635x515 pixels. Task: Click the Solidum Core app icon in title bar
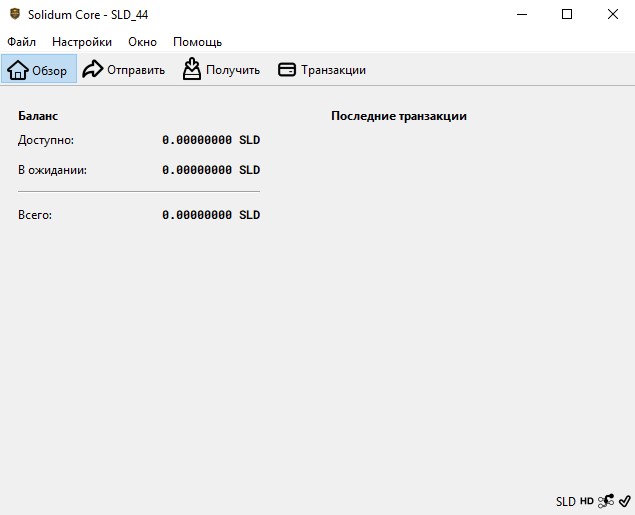point(15,14)
